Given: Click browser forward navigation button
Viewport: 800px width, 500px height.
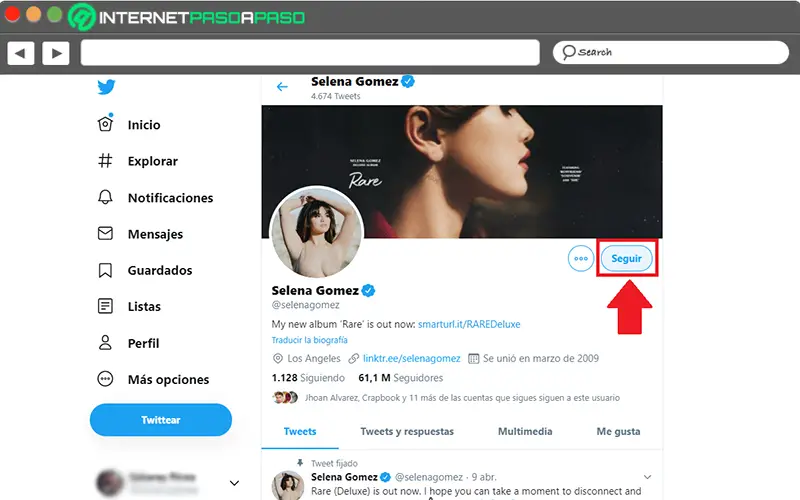Looking at the screenshot, I should click(56, 53).
